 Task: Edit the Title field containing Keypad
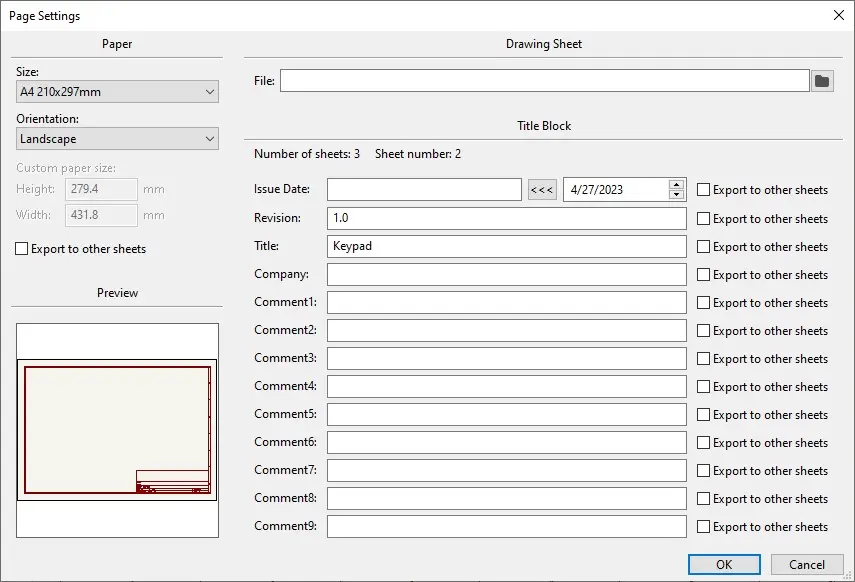click(507, 246)
